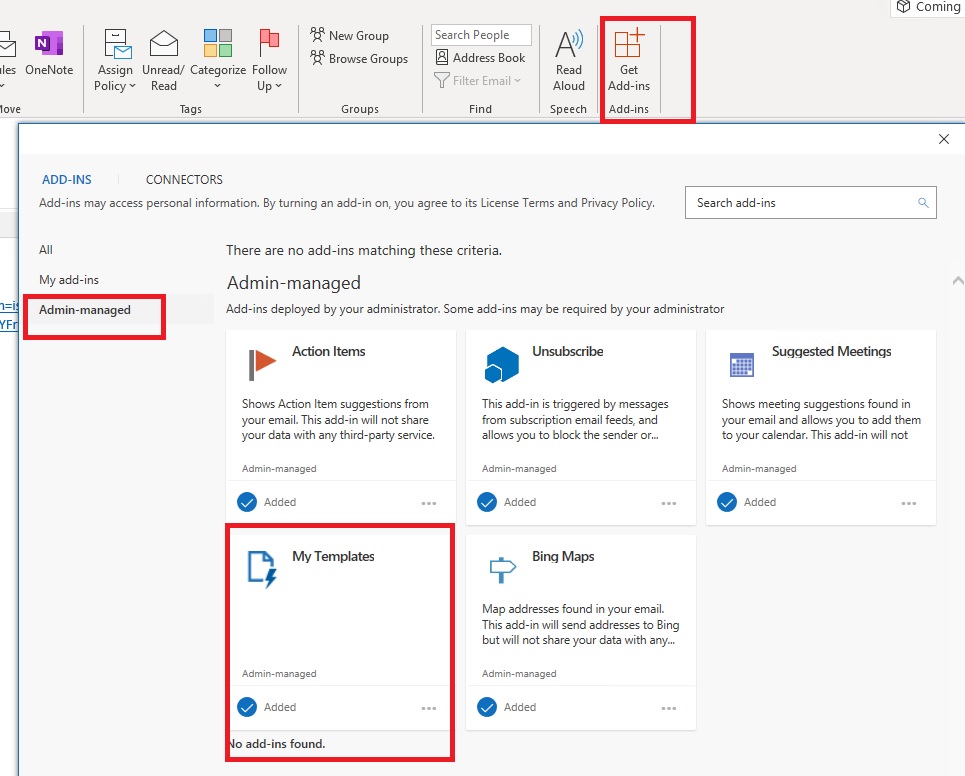Screen dimensions: 965x776
Task: Click the Bing Maps signpost icon
Action: (502, 570)
